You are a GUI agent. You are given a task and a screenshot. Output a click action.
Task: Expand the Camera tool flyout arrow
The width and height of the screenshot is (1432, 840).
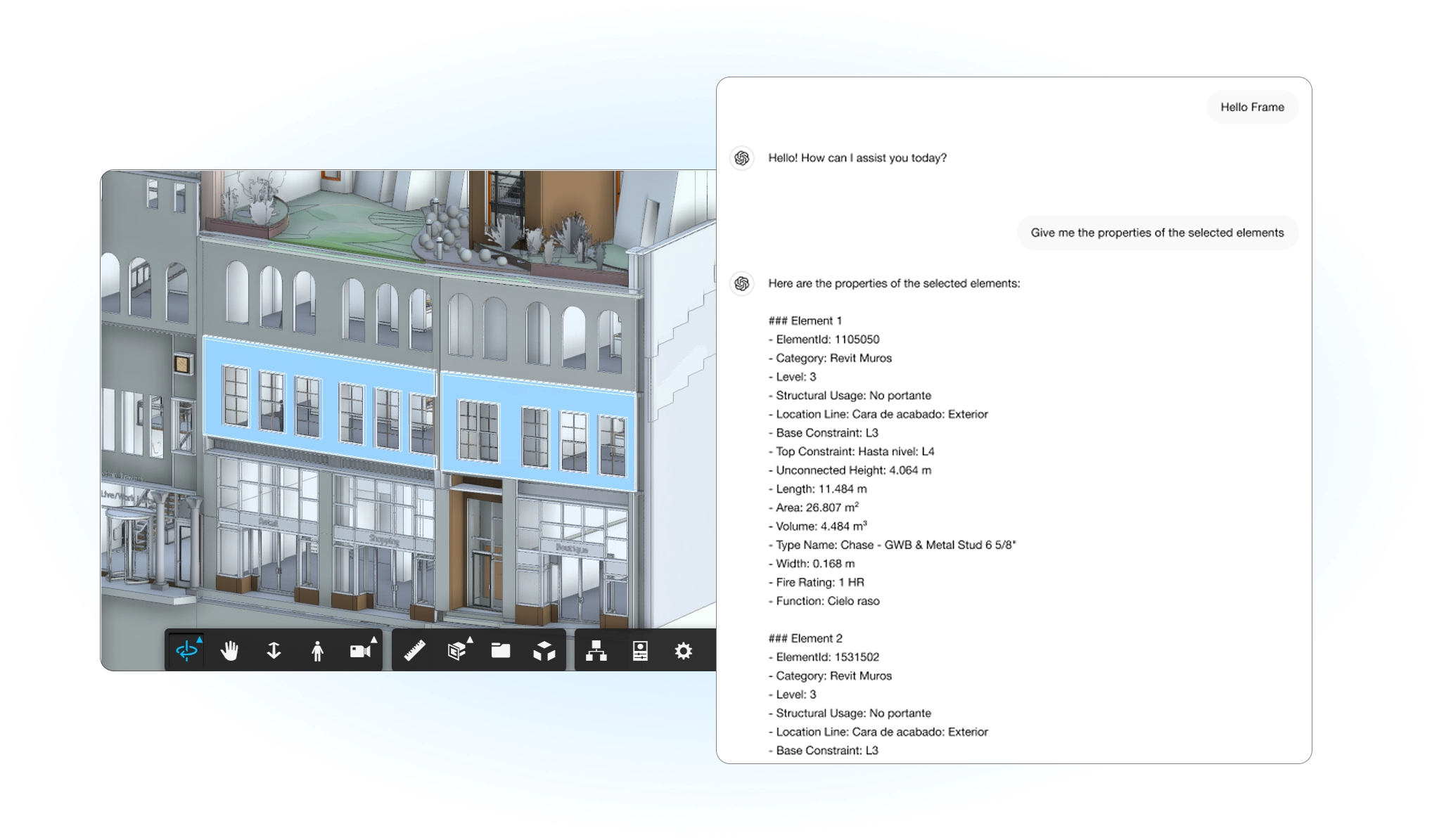[x=374, y=640]
